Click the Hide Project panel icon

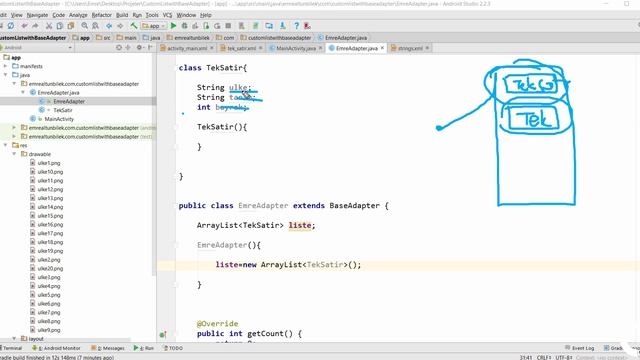click(x=150, y=48)
